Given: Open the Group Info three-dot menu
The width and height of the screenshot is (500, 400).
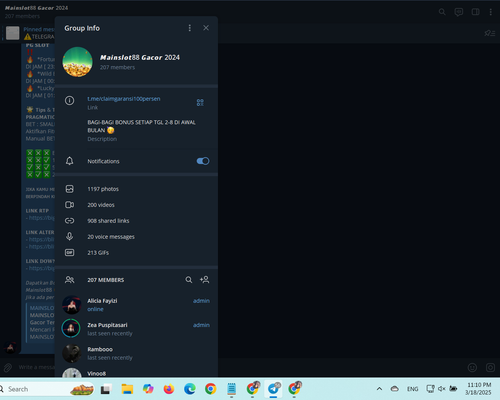Looking at the screenshot, I should click(x=190, y=28).
